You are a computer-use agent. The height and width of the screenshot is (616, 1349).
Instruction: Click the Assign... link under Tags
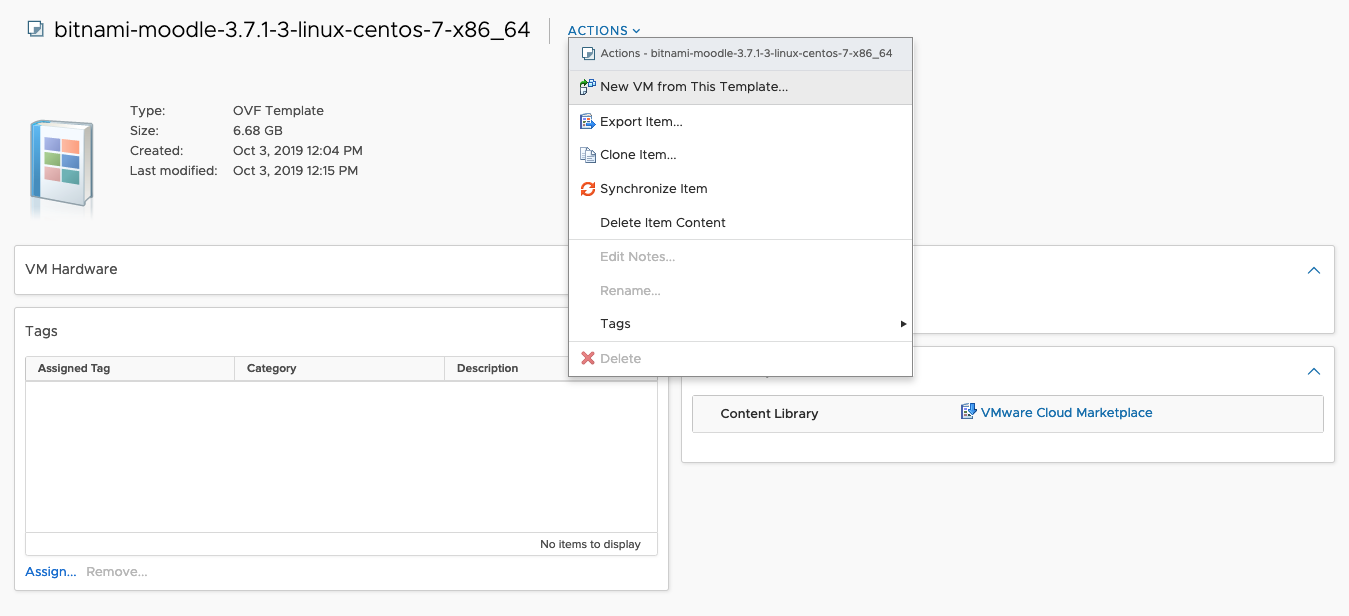pos(51,572)
